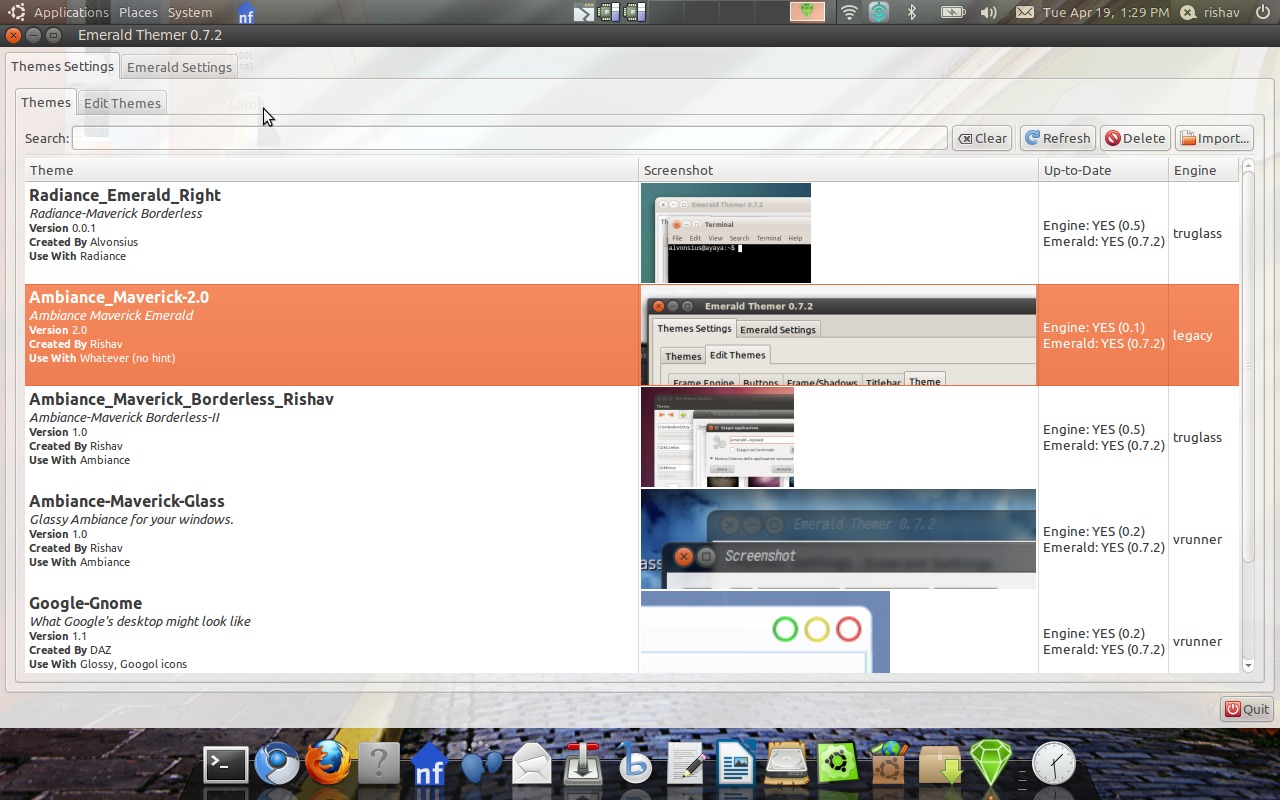Open the package download box dock icon
Viewport: 1280px width, 800px height.
940,766
